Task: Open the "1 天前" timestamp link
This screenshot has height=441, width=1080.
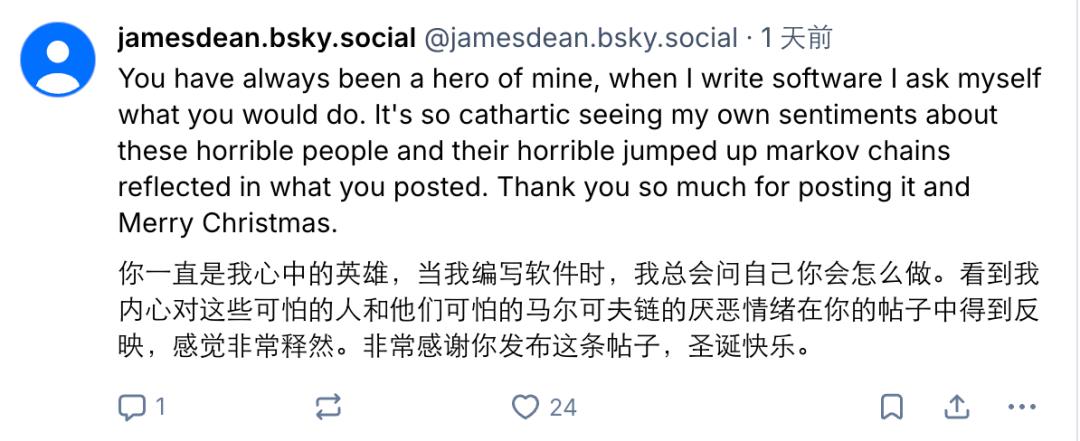Action: 796,39
